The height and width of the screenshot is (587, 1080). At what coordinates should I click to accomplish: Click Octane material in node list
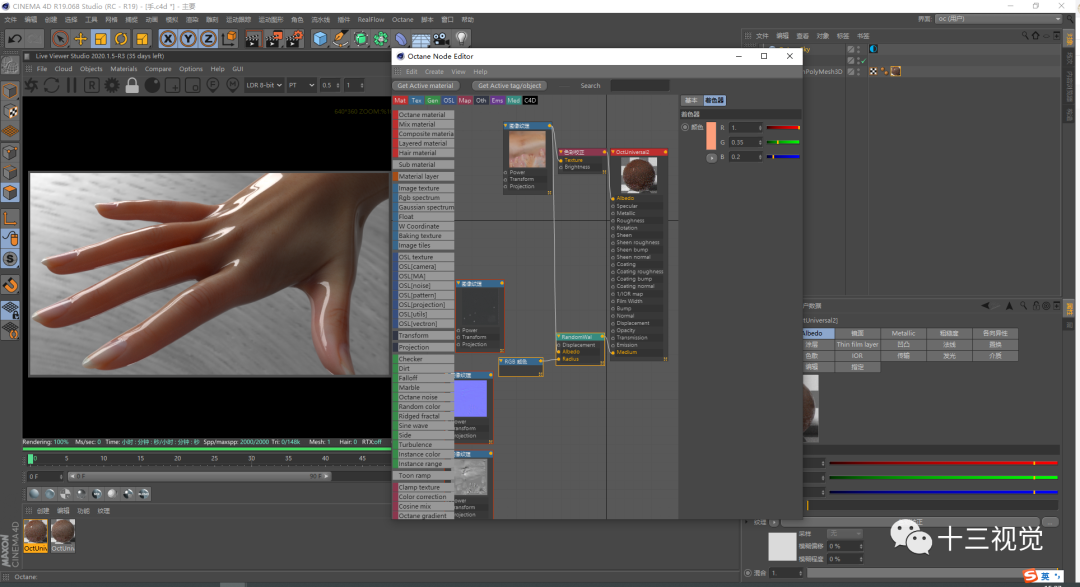tap(424, 115)
